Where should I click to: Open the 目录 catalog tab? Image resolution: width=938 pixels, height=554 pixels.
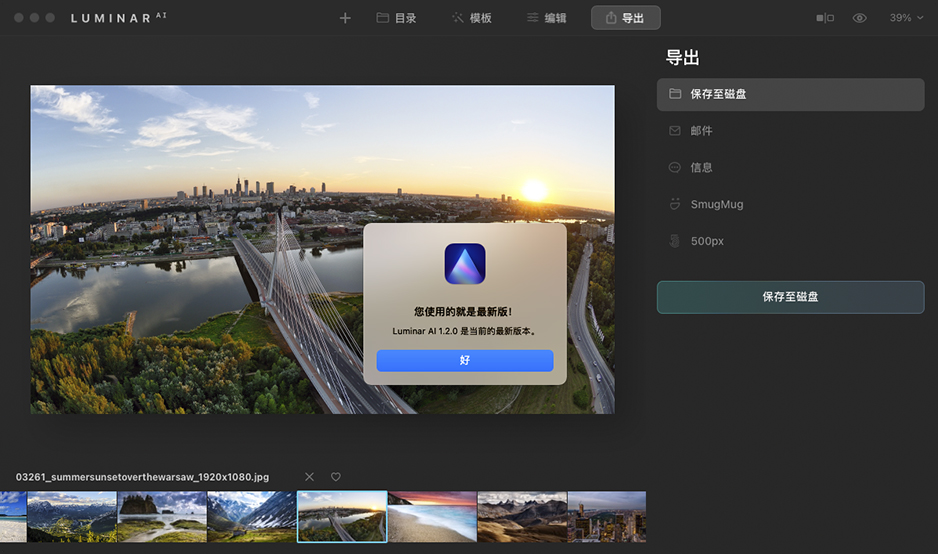click(396, 18)
